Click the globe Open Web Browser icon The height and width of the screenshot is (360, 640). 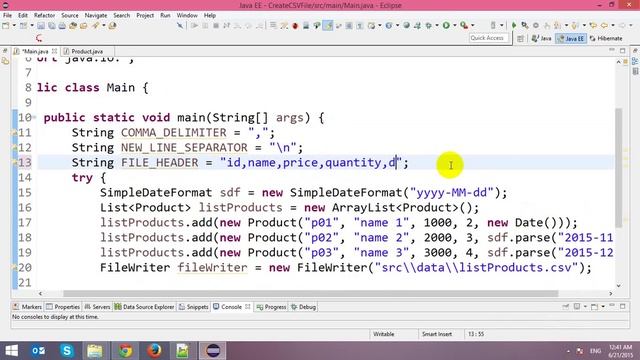[x=407, y=26]
